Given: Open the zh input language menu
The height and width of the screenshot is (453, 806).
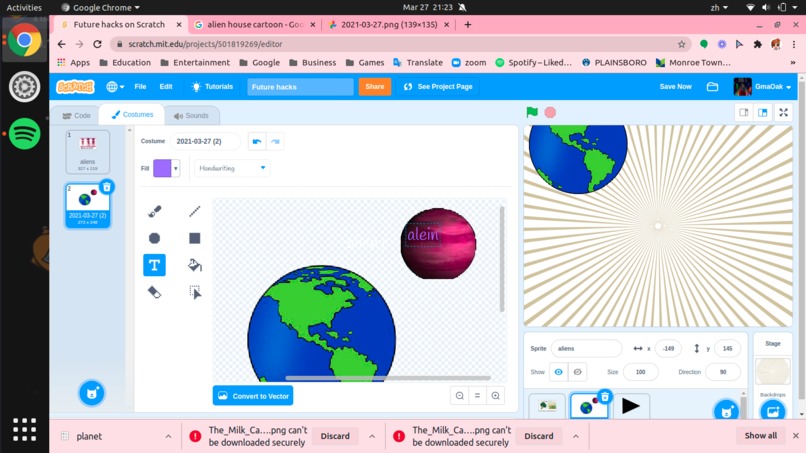Looking at the screenshot, I should [719, 7].
